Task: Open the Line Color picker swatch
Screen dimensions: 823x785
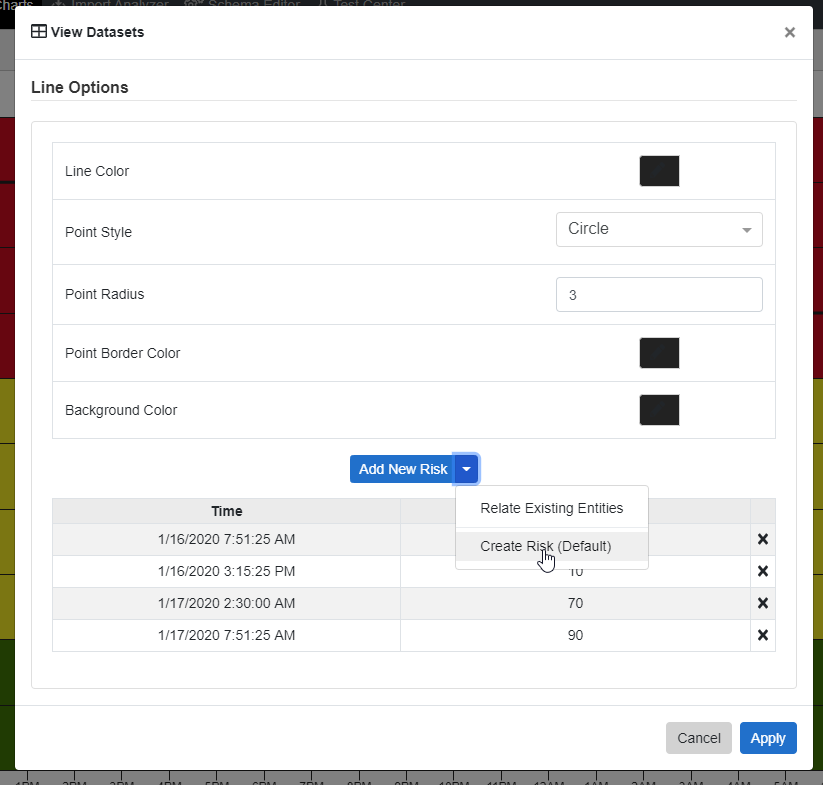Action: [x=659, y=171]
